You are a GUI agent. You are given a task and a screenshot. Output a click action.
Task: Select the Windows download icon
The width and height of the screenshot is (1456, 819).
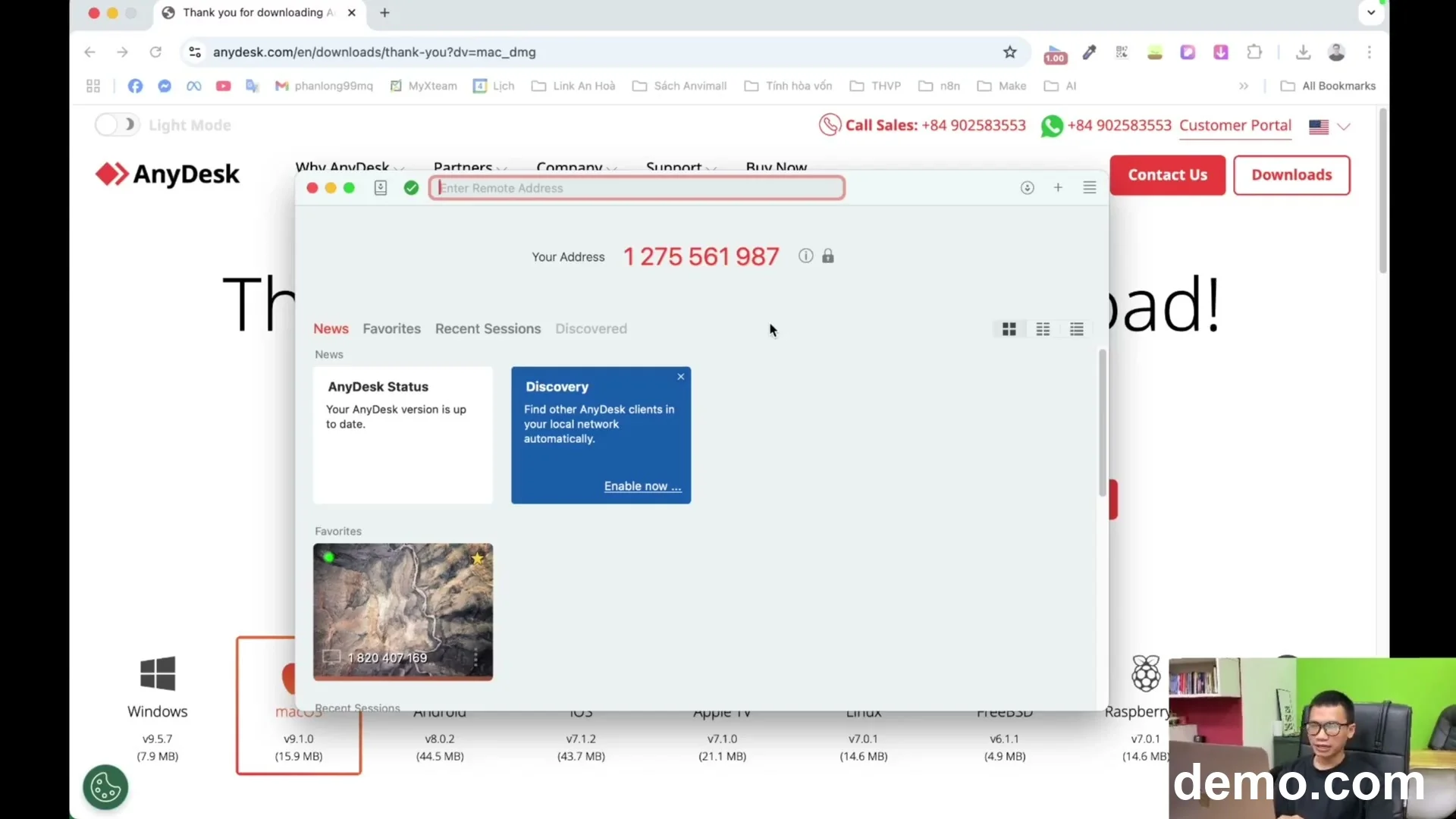pyautogui.click(x=158, y=673)
